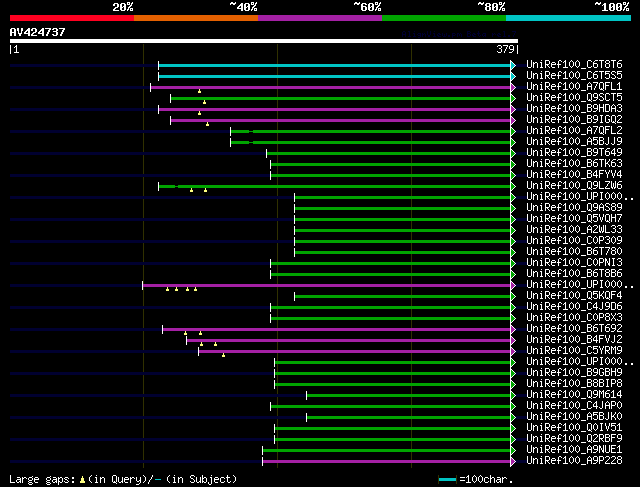Select hit label UniRef100_A5BJJ9
Screen dimensions: 640x487
click(574, 142)
